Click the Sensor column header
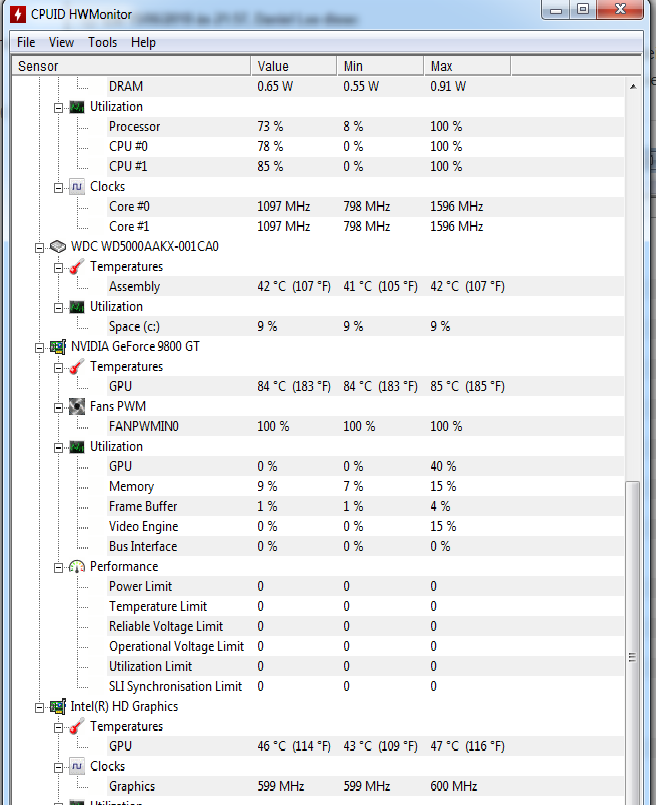 pyautogui.click(x=131, y=66)
